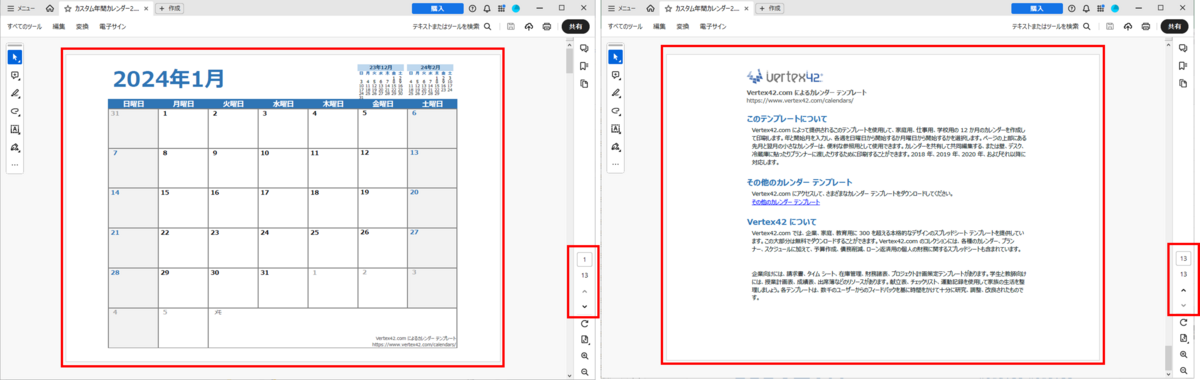The height and width of the screenshot is (380, 1200).
Task: Expand more tools ellipsis in left window
Action: point(15,164)
